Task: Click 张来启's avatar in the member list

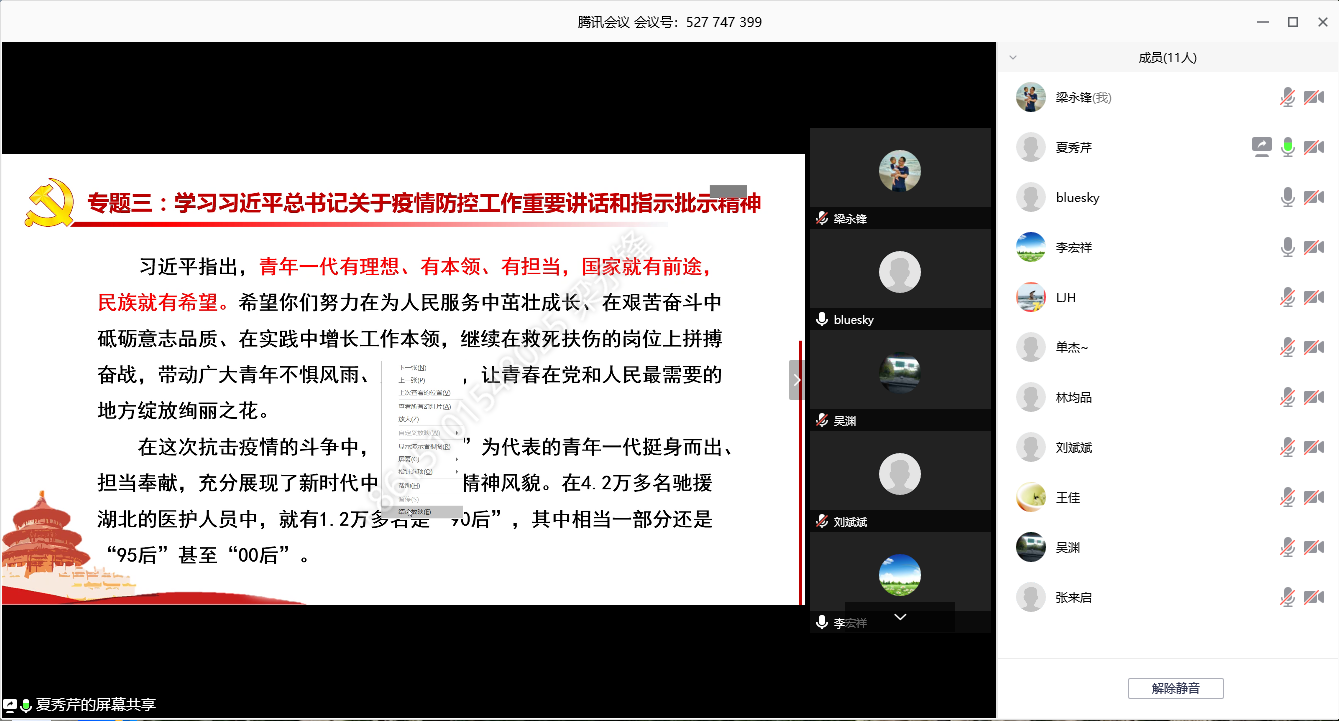Action: [1031, 597]
